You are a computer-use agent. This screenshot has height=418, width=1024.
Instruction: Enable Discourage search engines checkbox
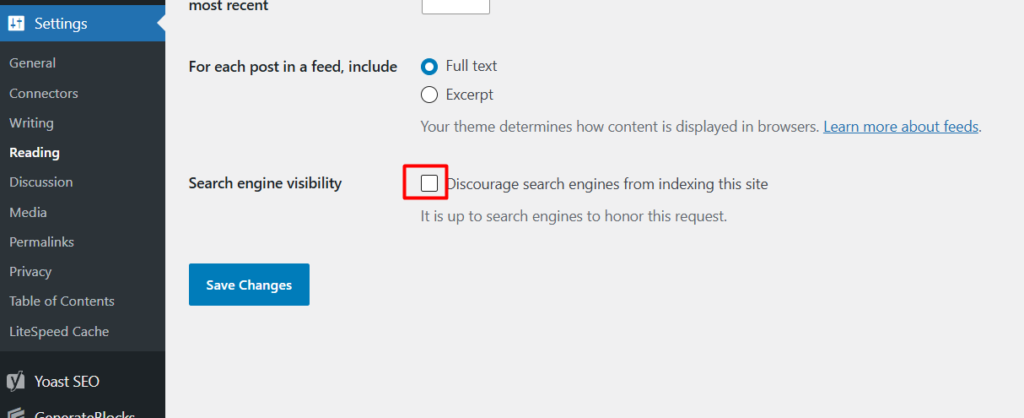(429, 184)
